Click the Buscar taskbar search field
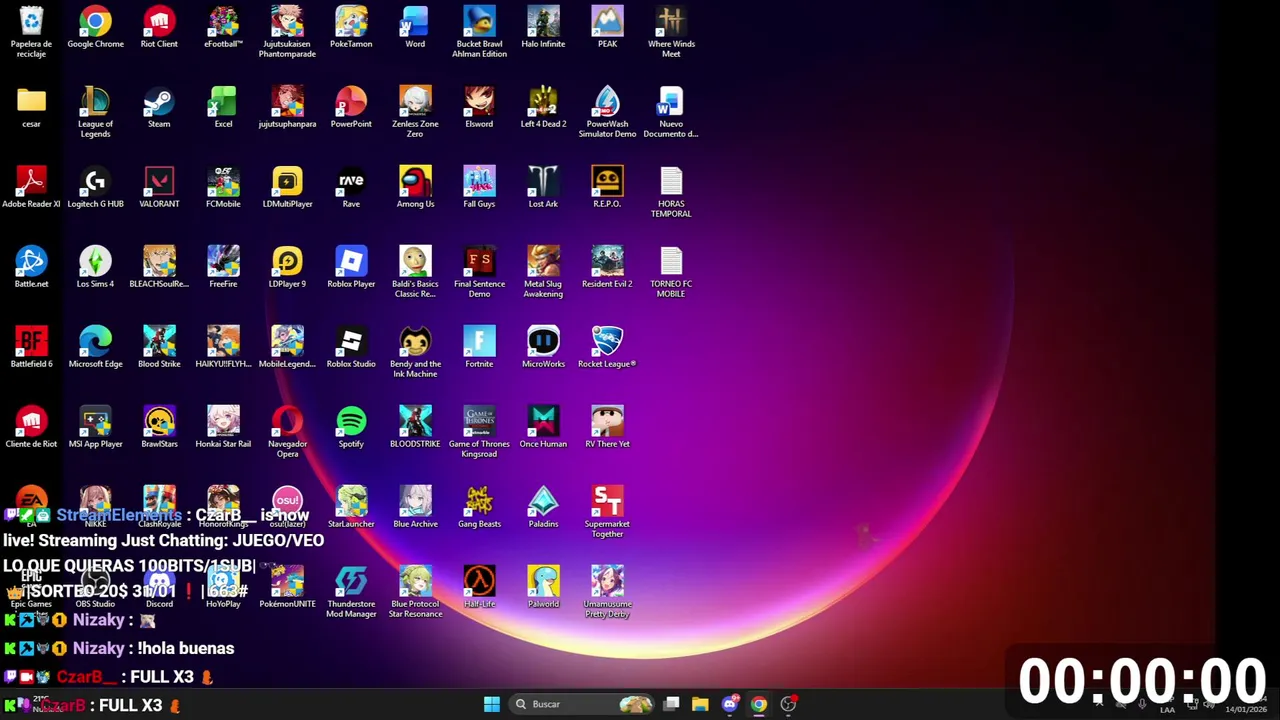The width and height of the screenshot is (1280, 720). [582, 704]
